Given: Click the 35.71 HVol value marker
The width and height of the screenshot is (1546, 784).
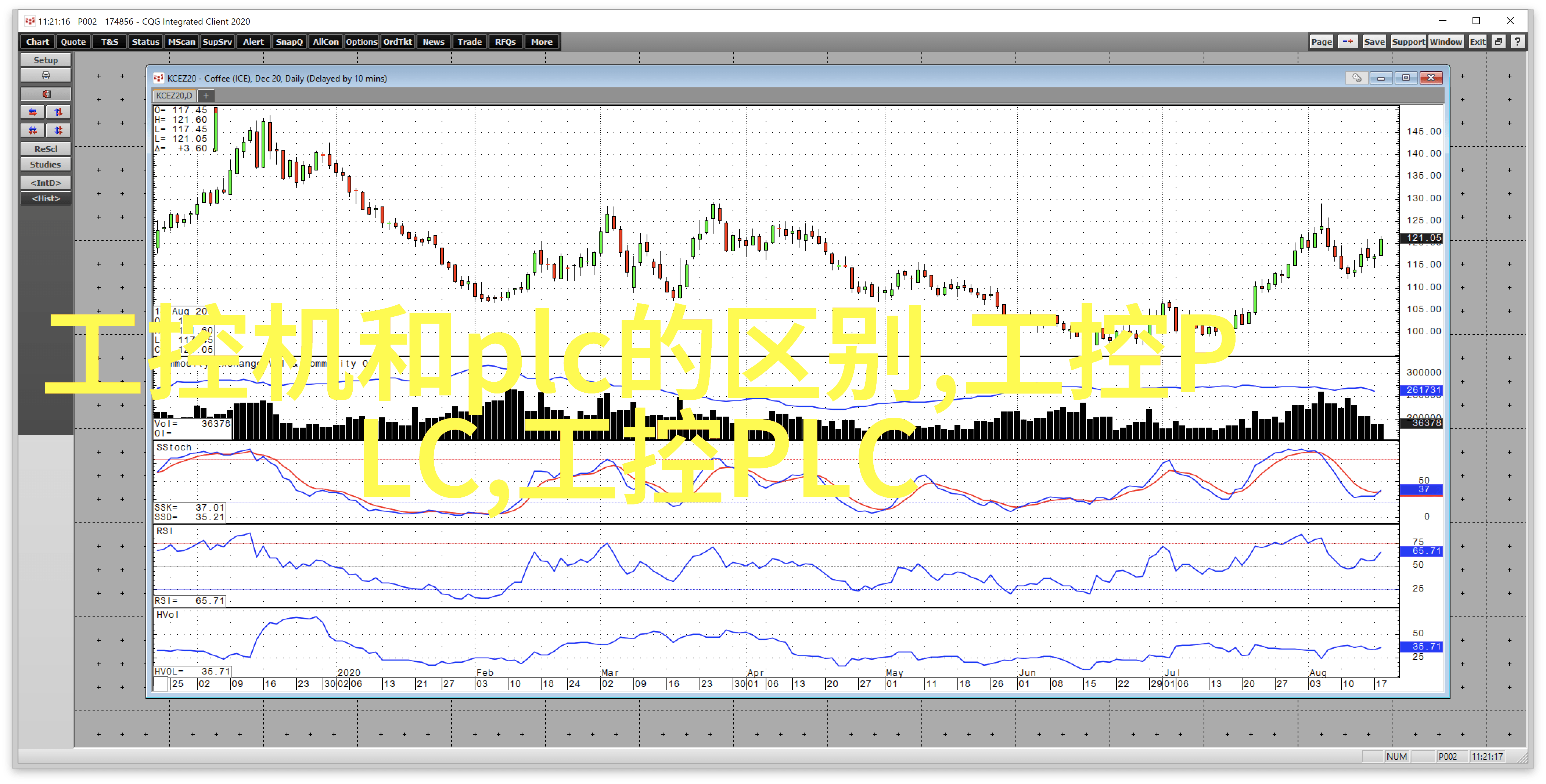Looking at the screenshot, I should coord(1421,647).
